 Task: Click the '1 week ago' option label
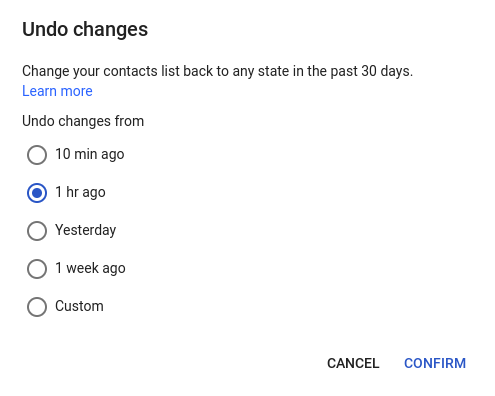(x=90, y=269)
